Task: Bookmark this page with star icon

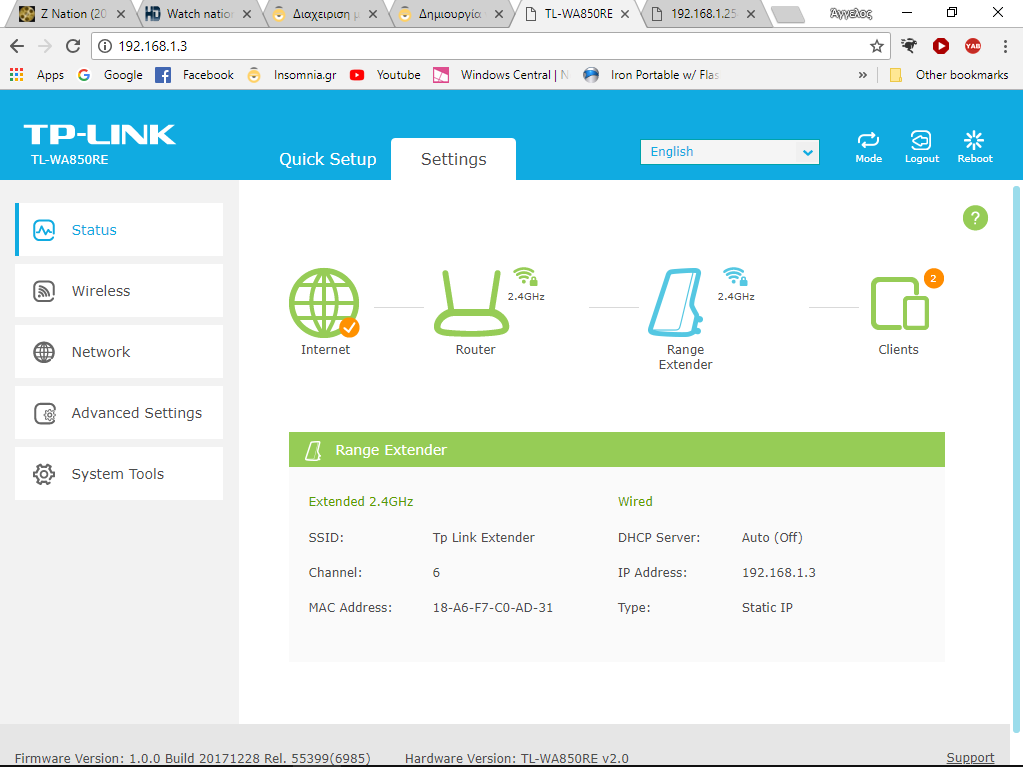Action: tap(876, 46)
